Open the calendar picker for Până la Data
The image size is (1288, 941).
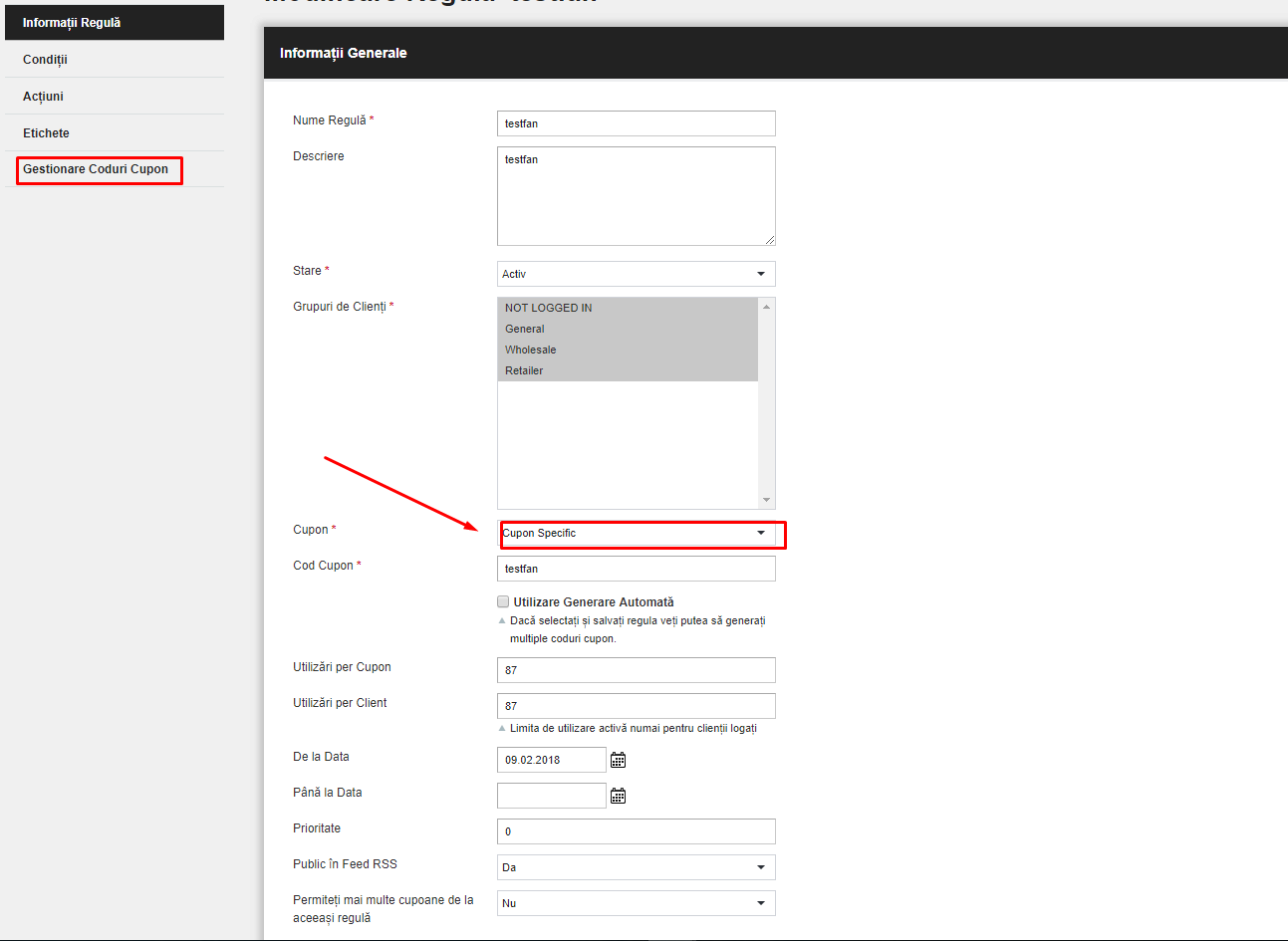click(618, 796)
